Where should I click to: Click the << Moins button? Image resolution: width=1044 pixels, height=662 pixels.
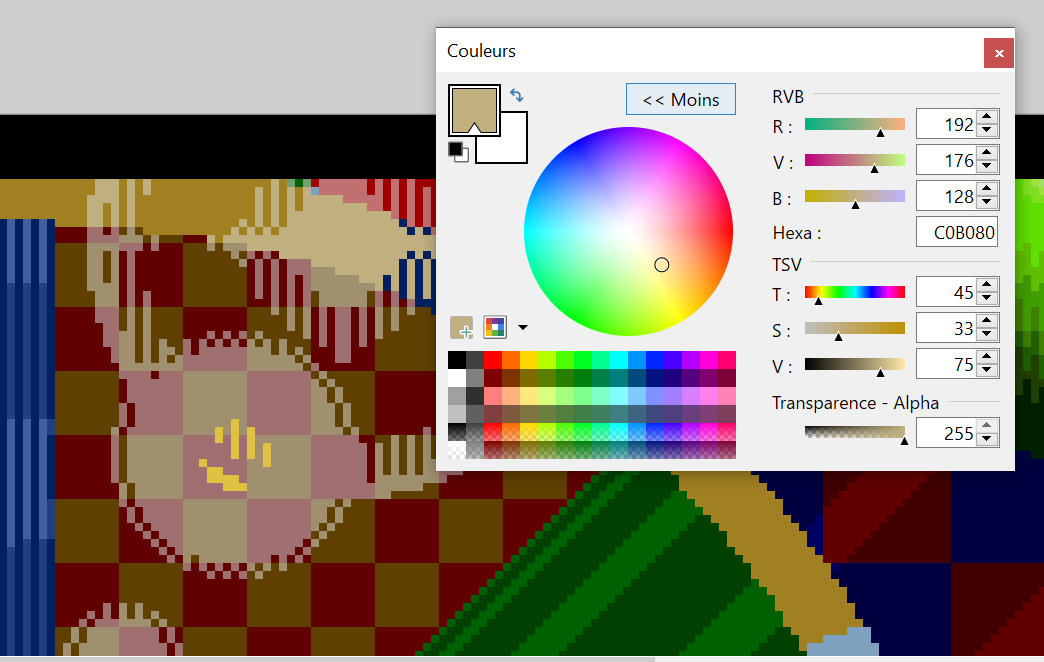(x=680, y=99)
